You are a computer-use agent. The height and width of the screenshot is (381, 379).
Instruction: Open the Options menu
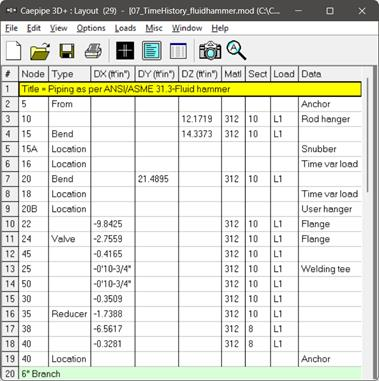point(91,28)
